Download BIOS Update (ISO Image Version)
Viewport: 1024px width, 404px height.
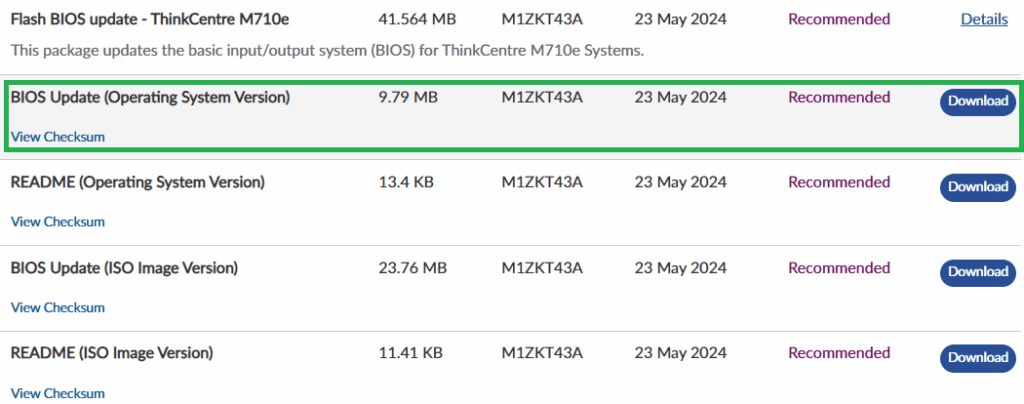pos(977,271)
